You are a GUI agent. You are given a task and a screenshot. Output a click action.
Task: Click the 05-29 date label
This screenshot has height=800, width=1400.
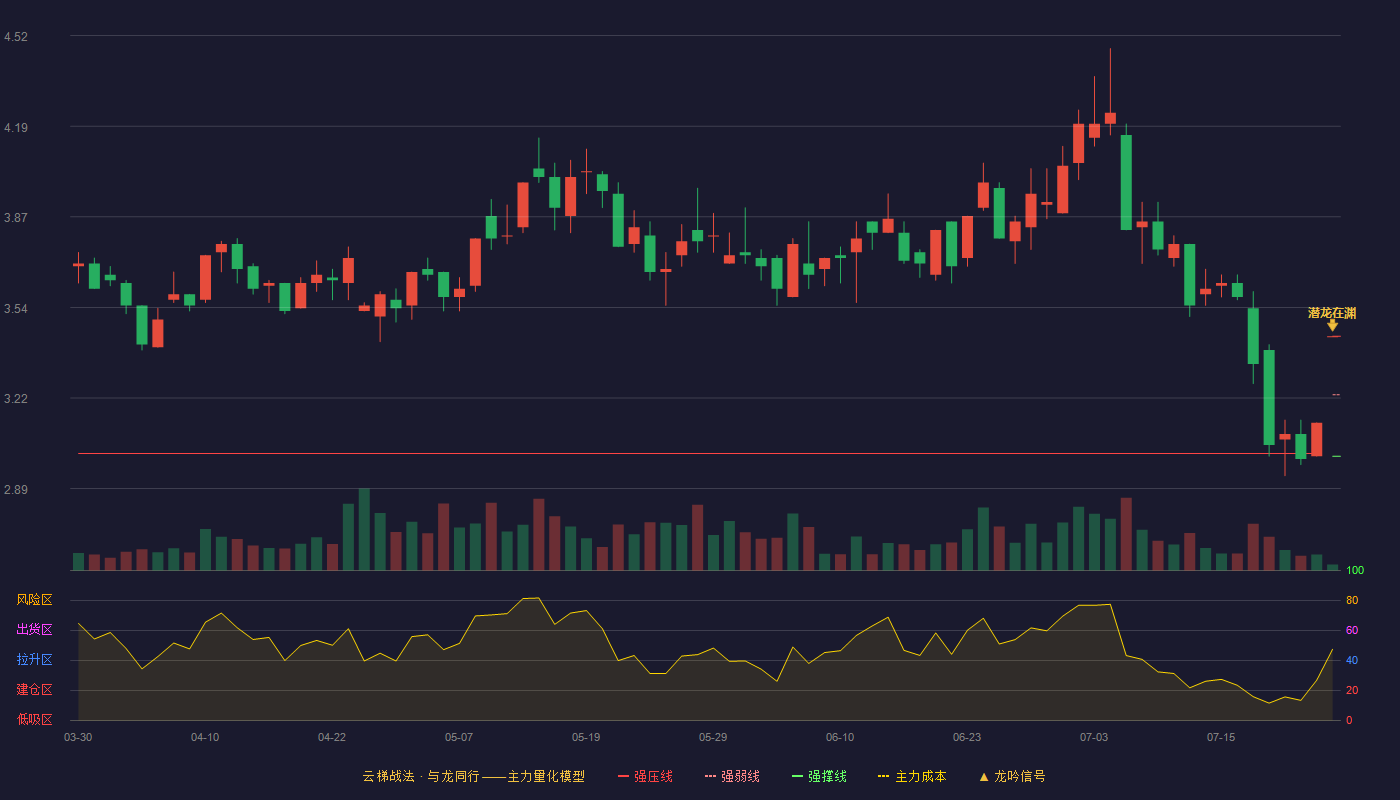point(713,737)
